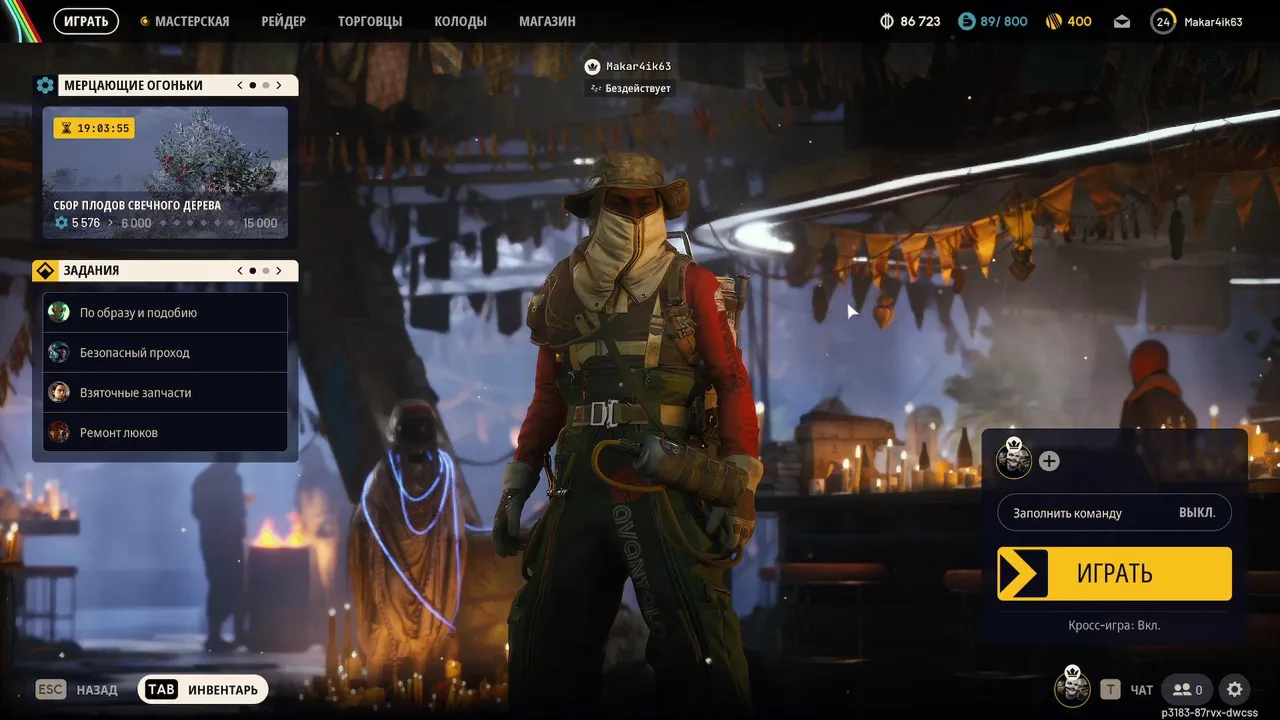Click the level 24 profile badge
Image resolution: width=1280 pixels, height=720 pixels.
[x=1163, y=21]
